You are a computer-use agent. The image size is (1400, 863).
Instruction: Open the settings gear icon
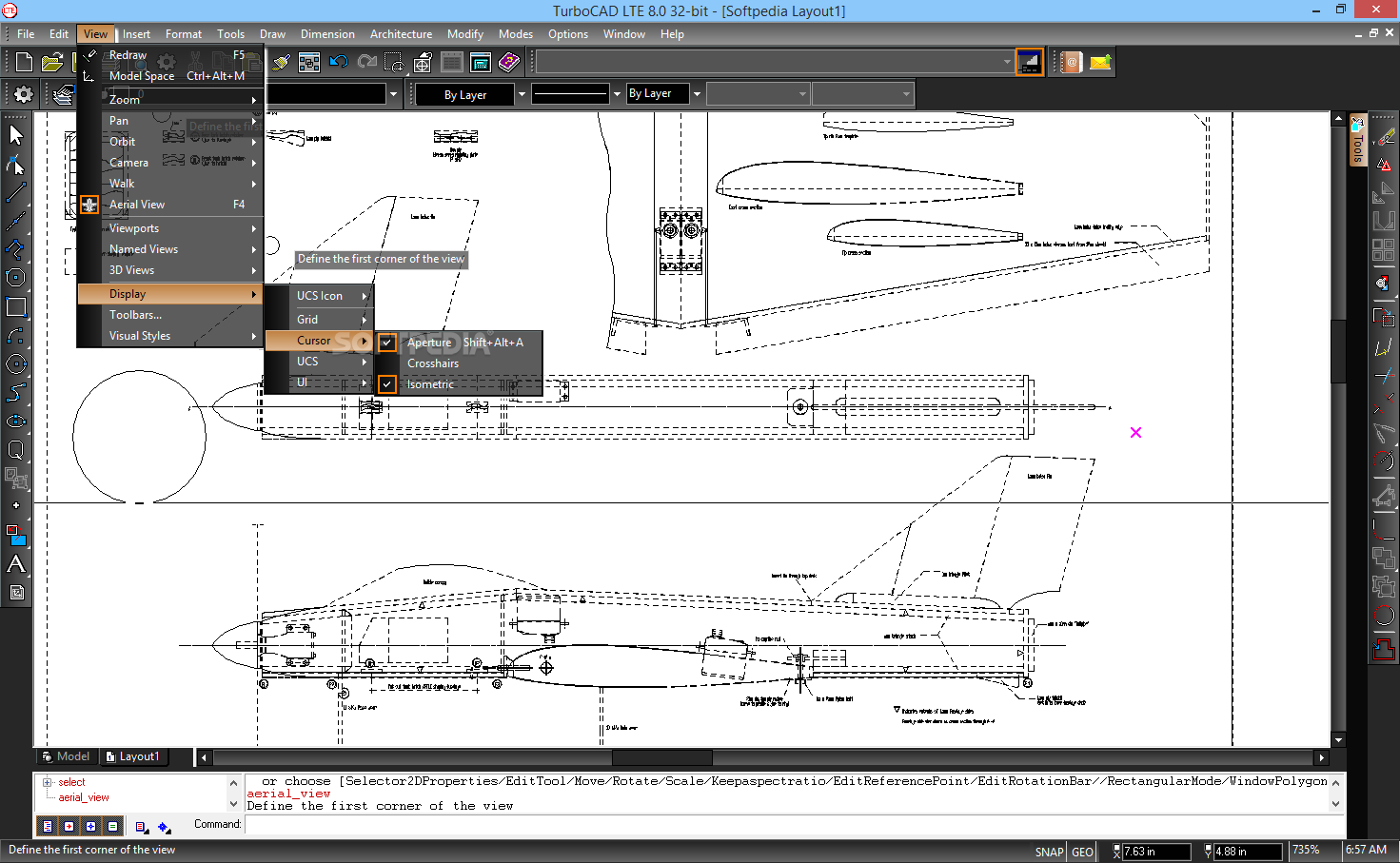click(24, 94)
